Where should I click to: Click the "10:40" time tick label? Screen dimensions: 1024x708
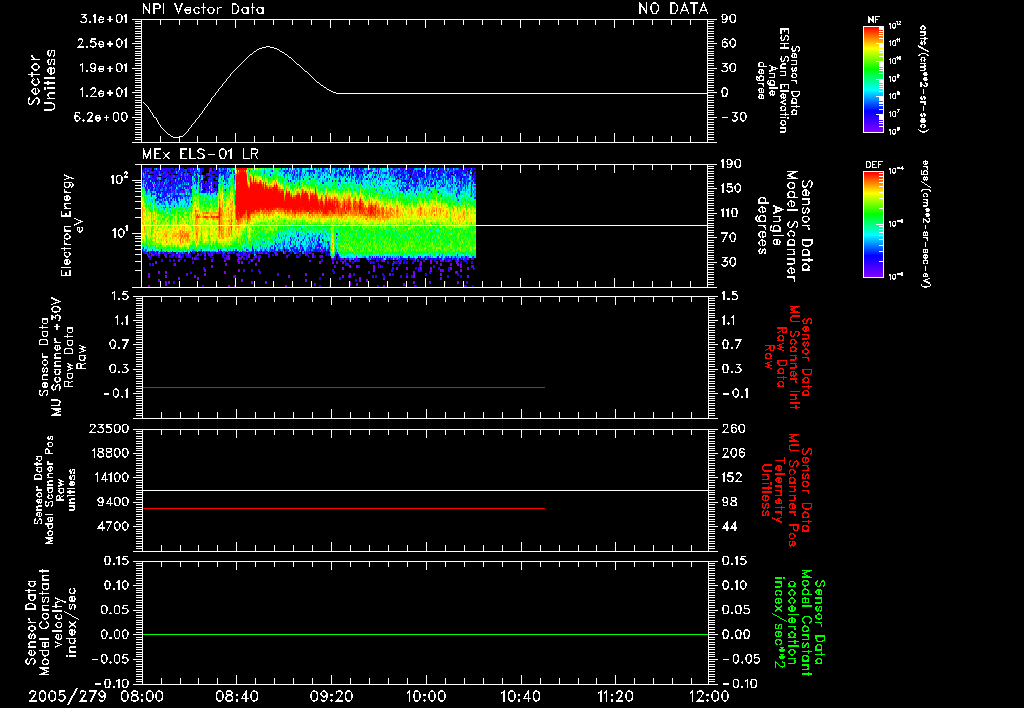coord(520,696)
